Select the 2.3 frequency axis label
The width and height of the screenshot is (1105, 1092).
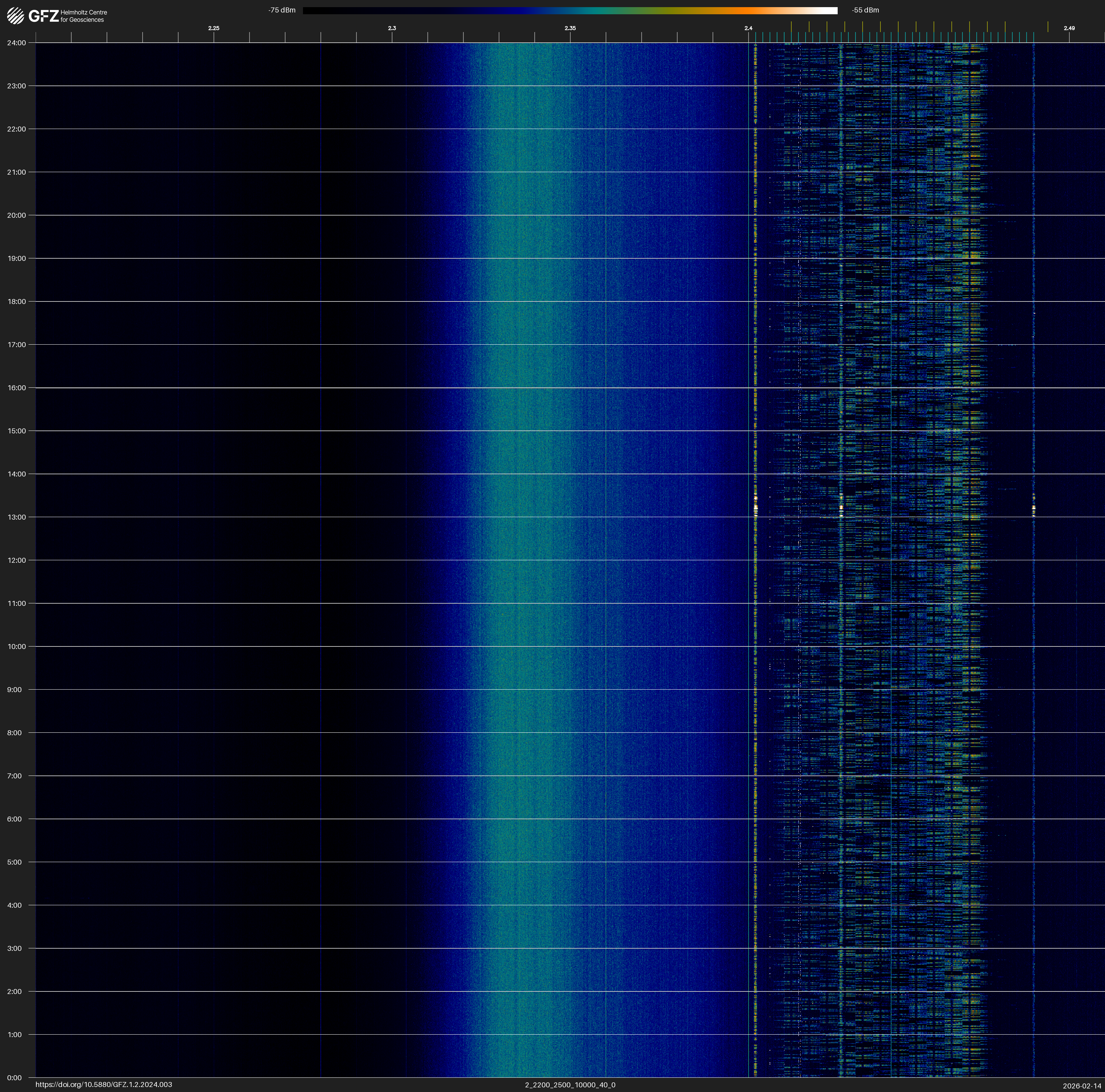(x=392, y=28)
